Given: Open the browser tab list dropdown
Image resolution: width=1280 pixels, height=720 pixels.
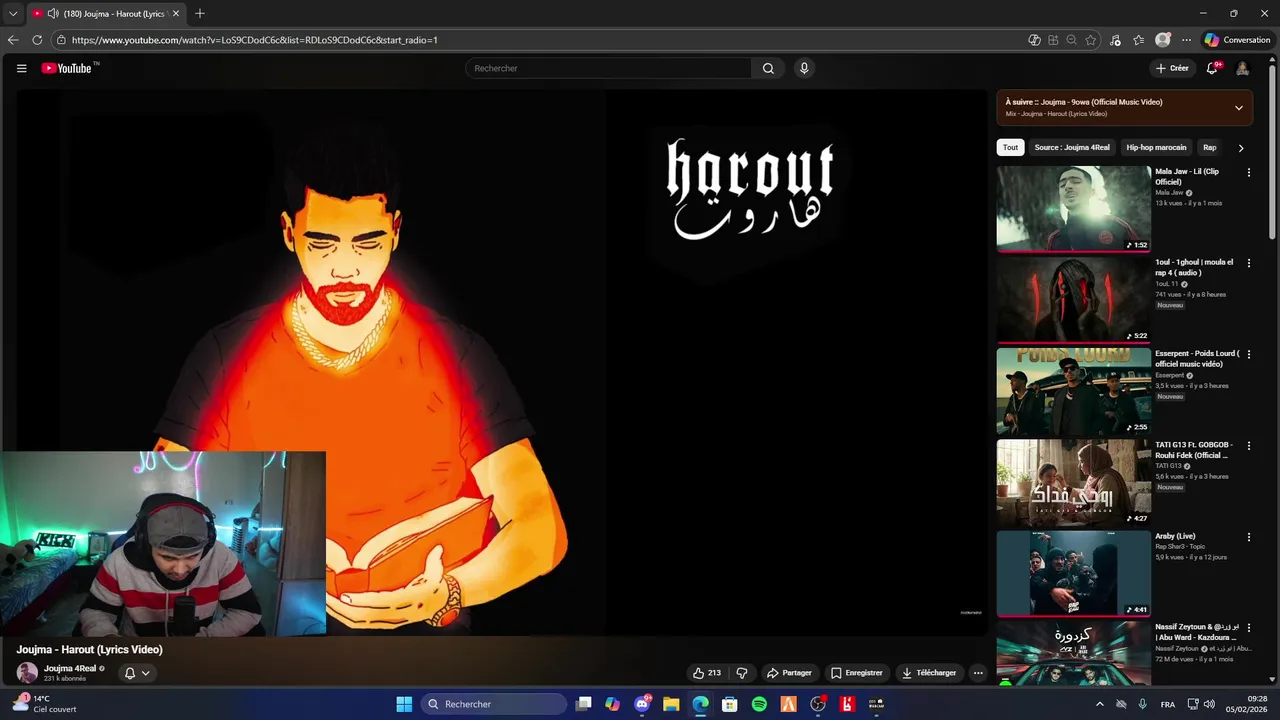Looking at the screenshot, I should point(12,14).
